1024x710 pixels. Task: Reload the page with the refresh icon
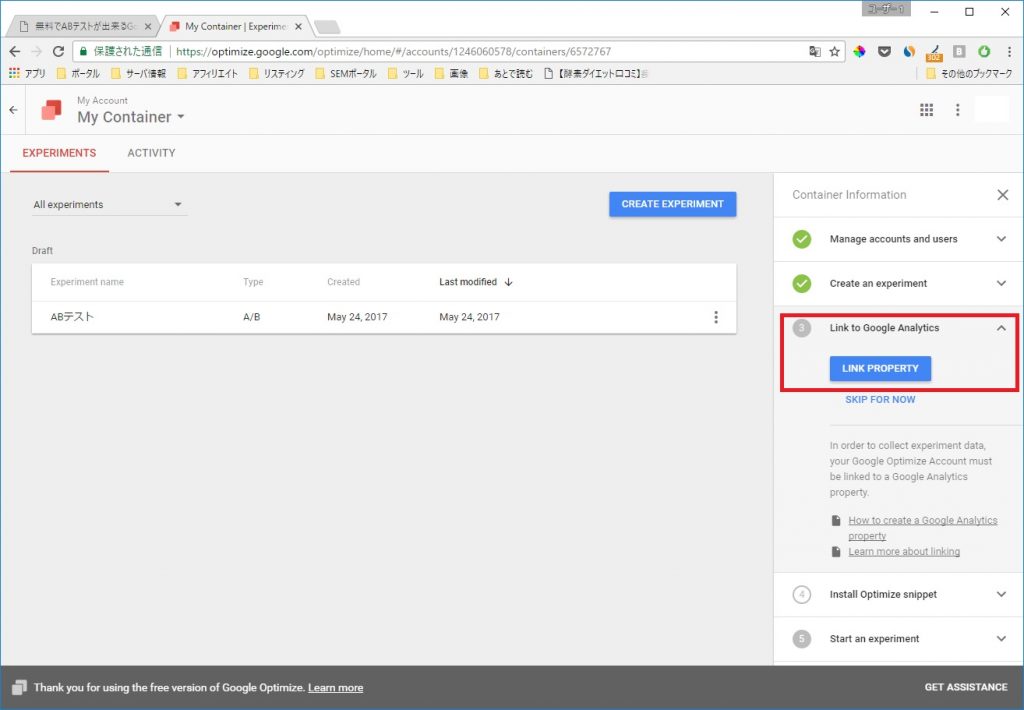[x=58, y=51]
